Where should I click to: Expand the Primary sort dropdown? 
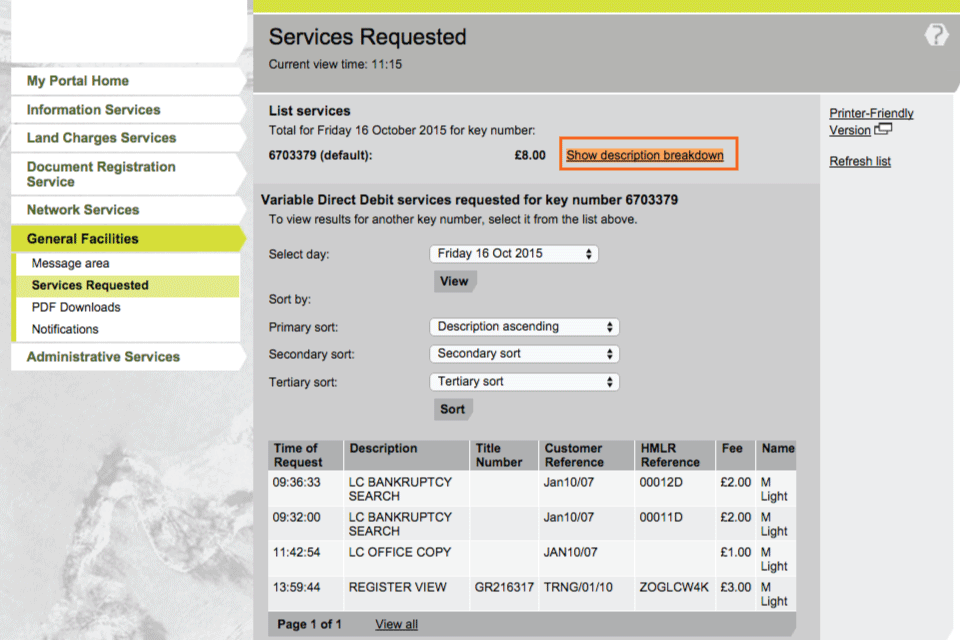click(524, 327)
